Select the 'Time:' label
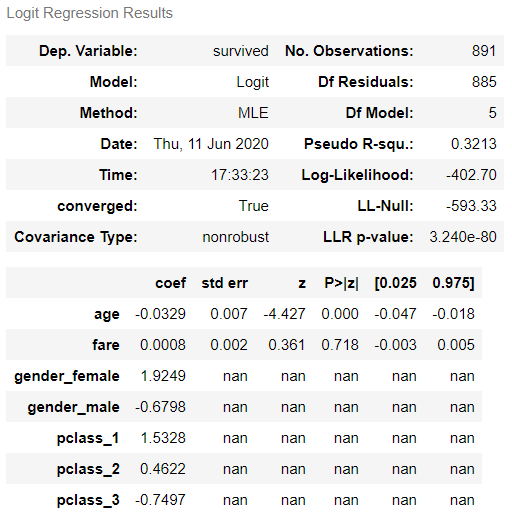 tap(118, 175)
